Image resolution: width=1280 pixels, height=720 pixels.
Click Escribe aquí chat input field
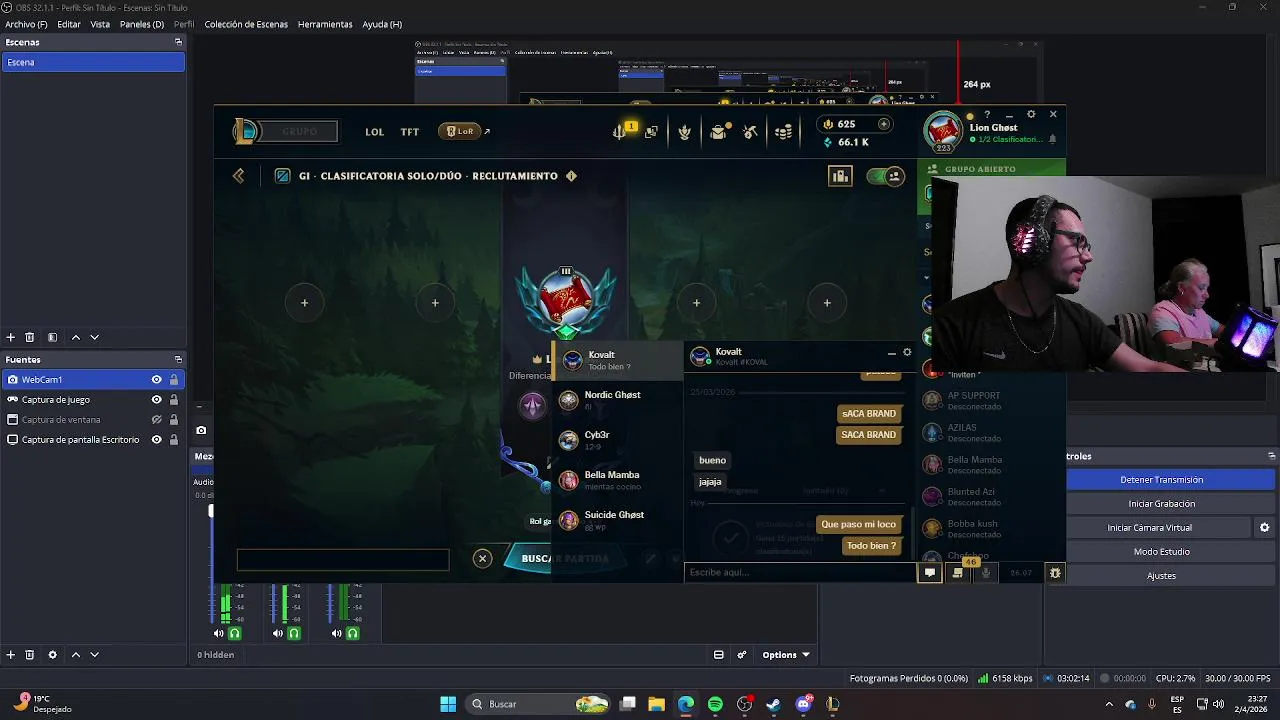(x=799, y=572)
